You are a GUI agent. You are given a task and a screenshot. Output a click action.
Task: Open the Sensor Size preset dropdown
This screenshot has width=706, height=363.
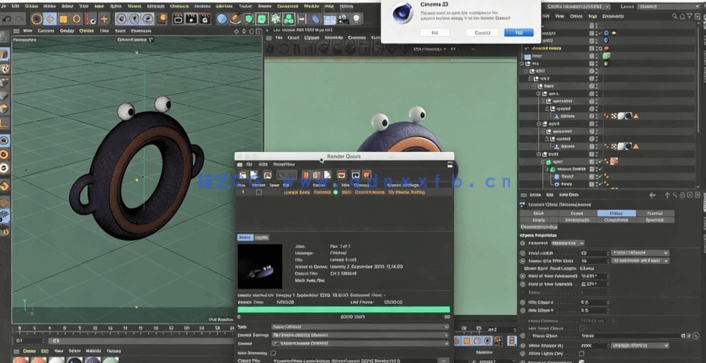click(640, 261)
